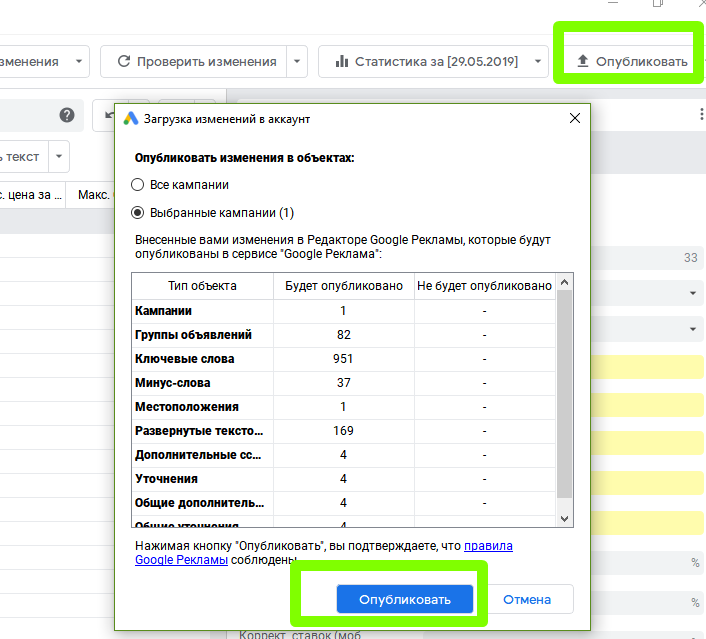The image size is (706, 639).
Task: Click 'Кампании' row in table
Action: coord(344,311)
